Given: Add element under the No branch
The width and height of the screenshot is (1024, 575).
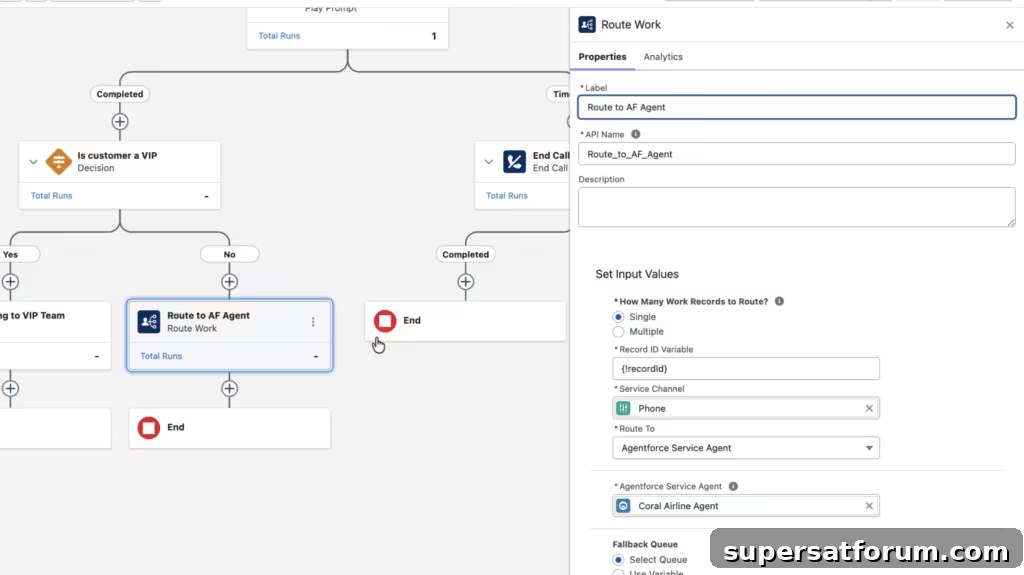Looking at the screenshot, I should pyautogui.click(x=229, y=282).
